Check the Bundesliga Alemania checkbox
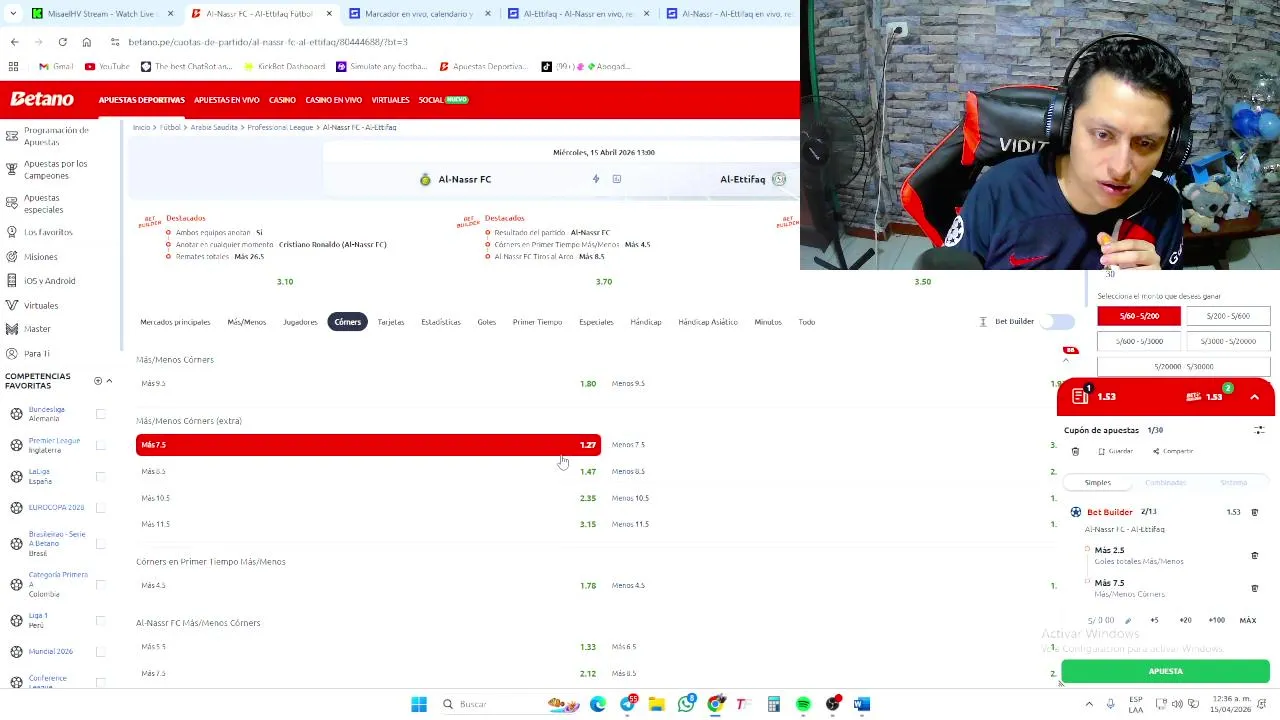The image size is (1280, 720). click(100, 413)
